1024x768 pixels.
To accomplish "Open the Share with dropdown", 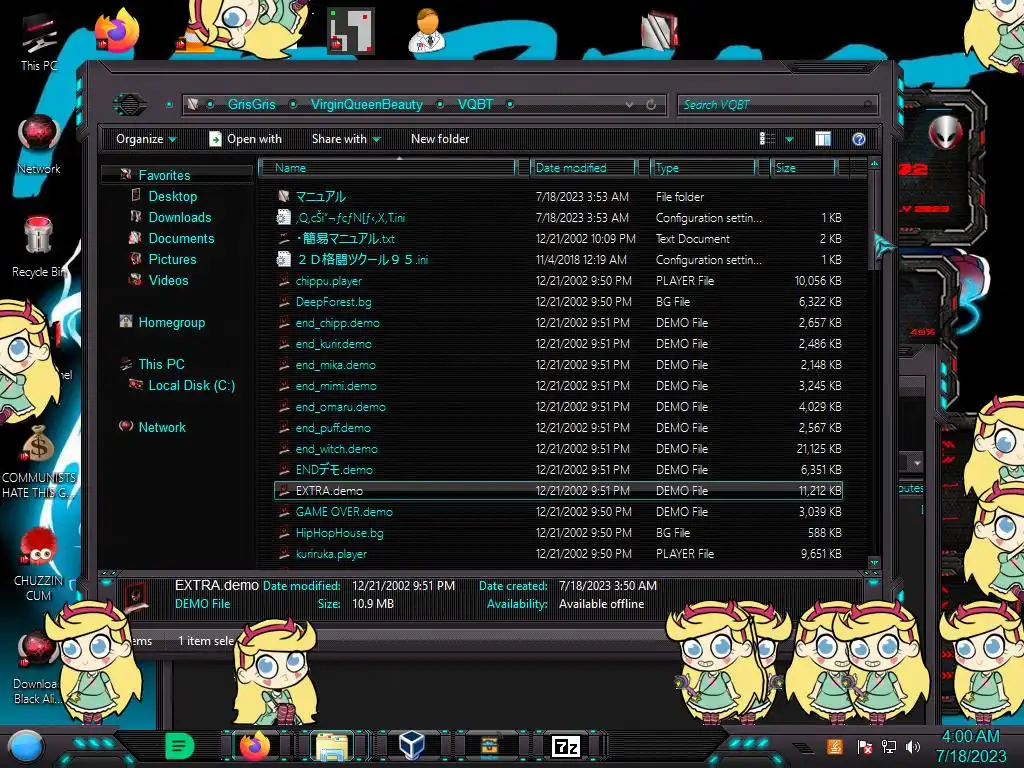I will pyautogui.click(x=346, y=139).
